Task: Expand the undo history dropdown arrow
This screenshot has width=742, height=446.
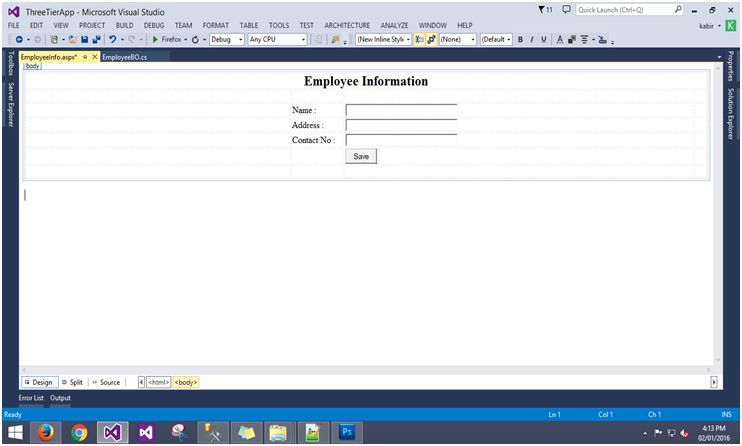Action: point(122,40)
